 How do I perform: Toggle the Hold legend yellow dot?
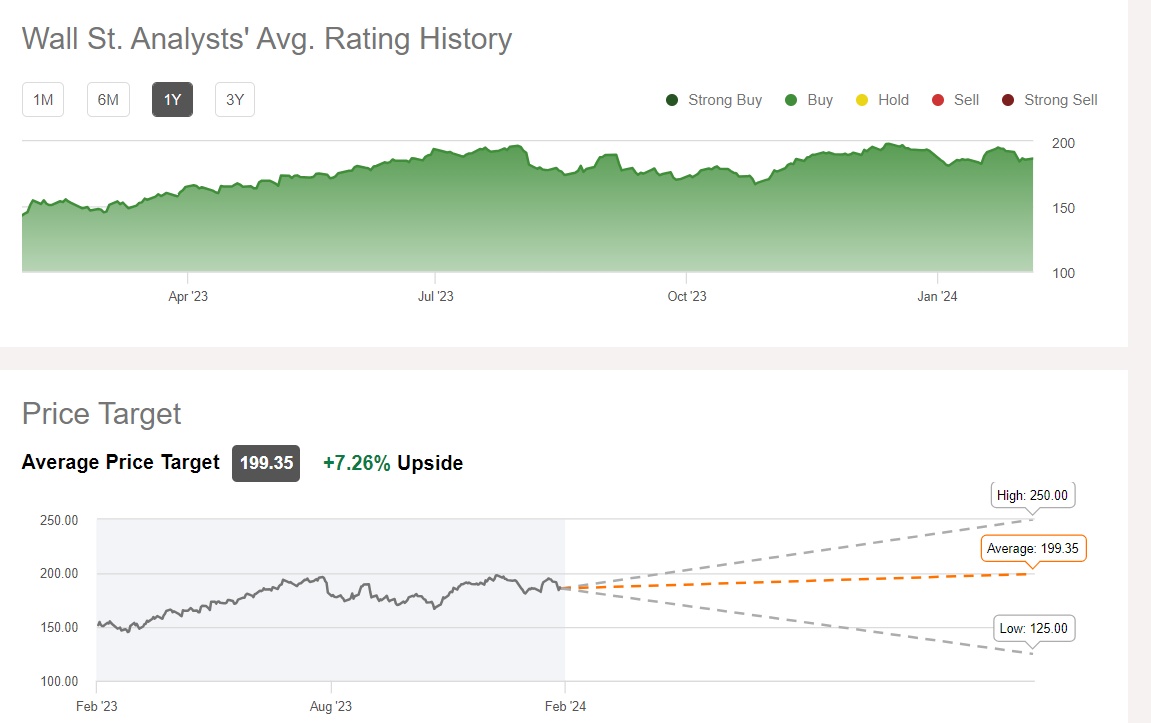coord(862,100)
